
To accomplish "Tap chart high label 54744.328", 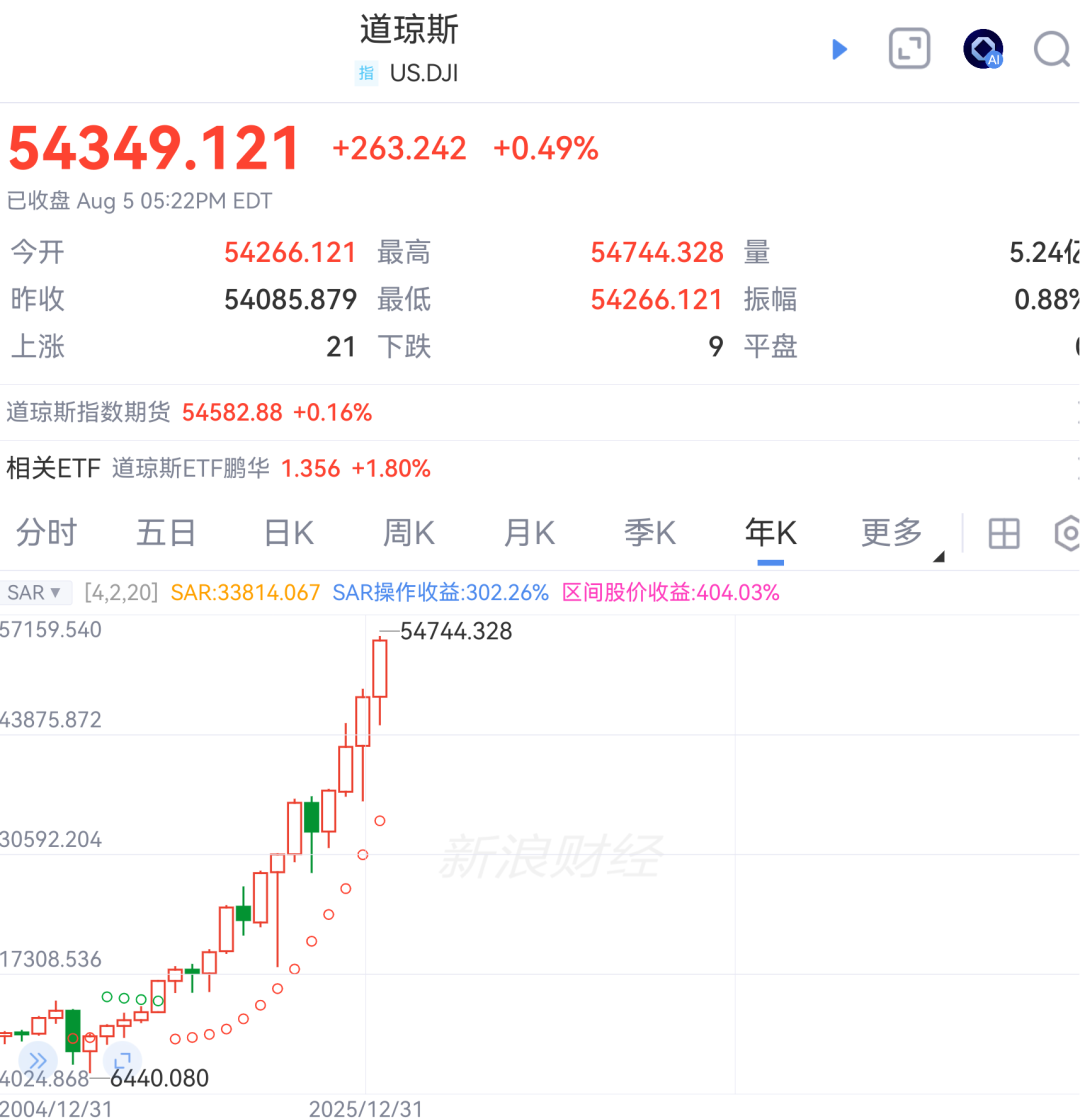I will pos(455,631).
